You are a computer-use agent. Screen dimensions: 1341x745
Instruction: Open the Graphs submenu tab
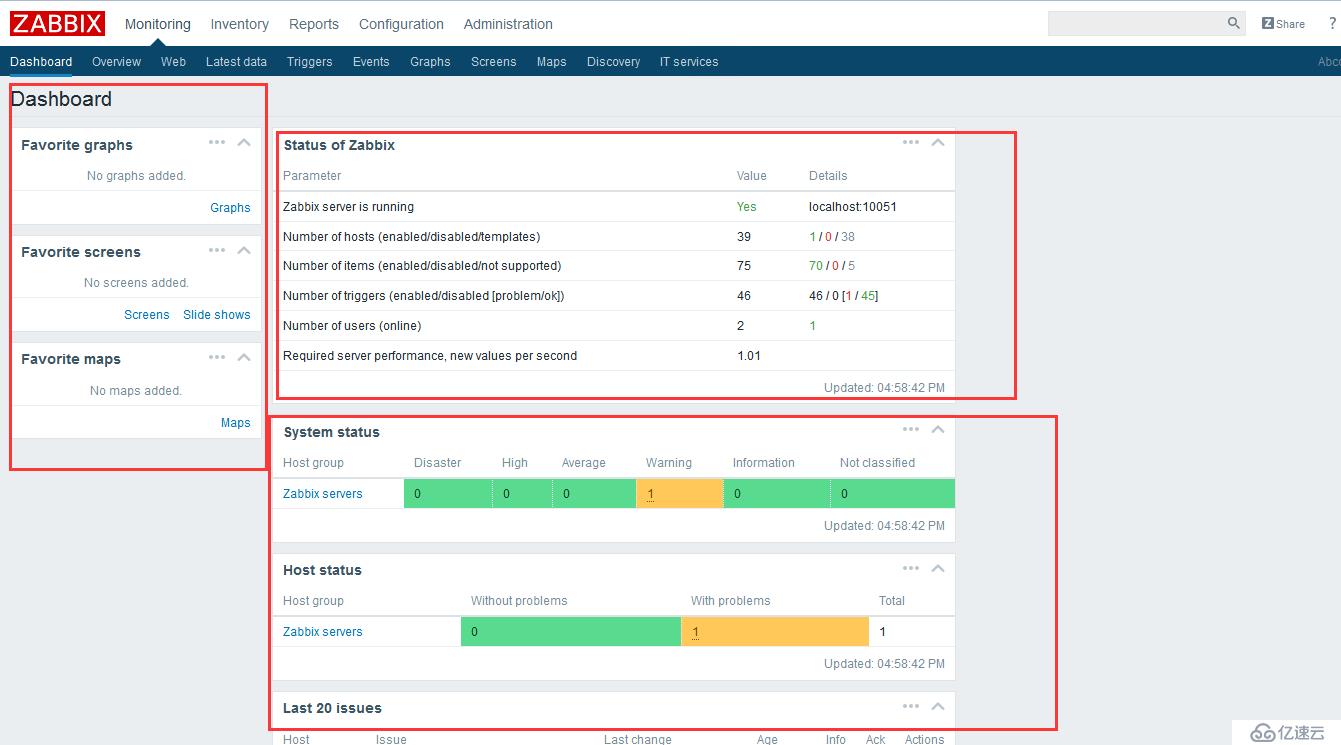(x=430, y=62)
